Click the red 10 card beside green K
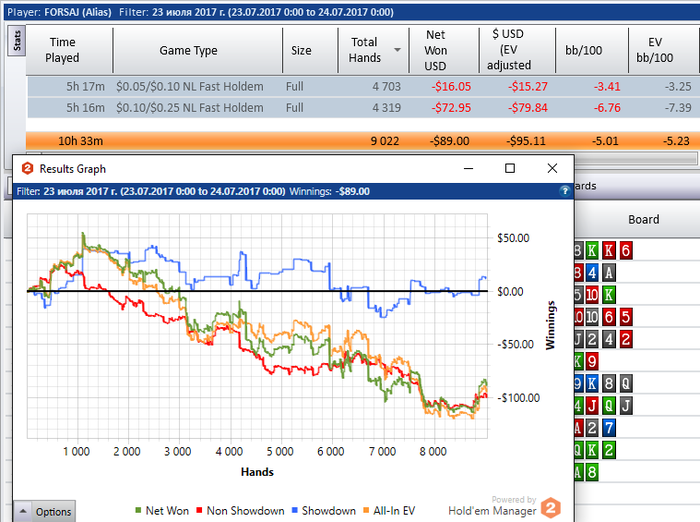The image size is (700, 522). [x=592, y=295]
